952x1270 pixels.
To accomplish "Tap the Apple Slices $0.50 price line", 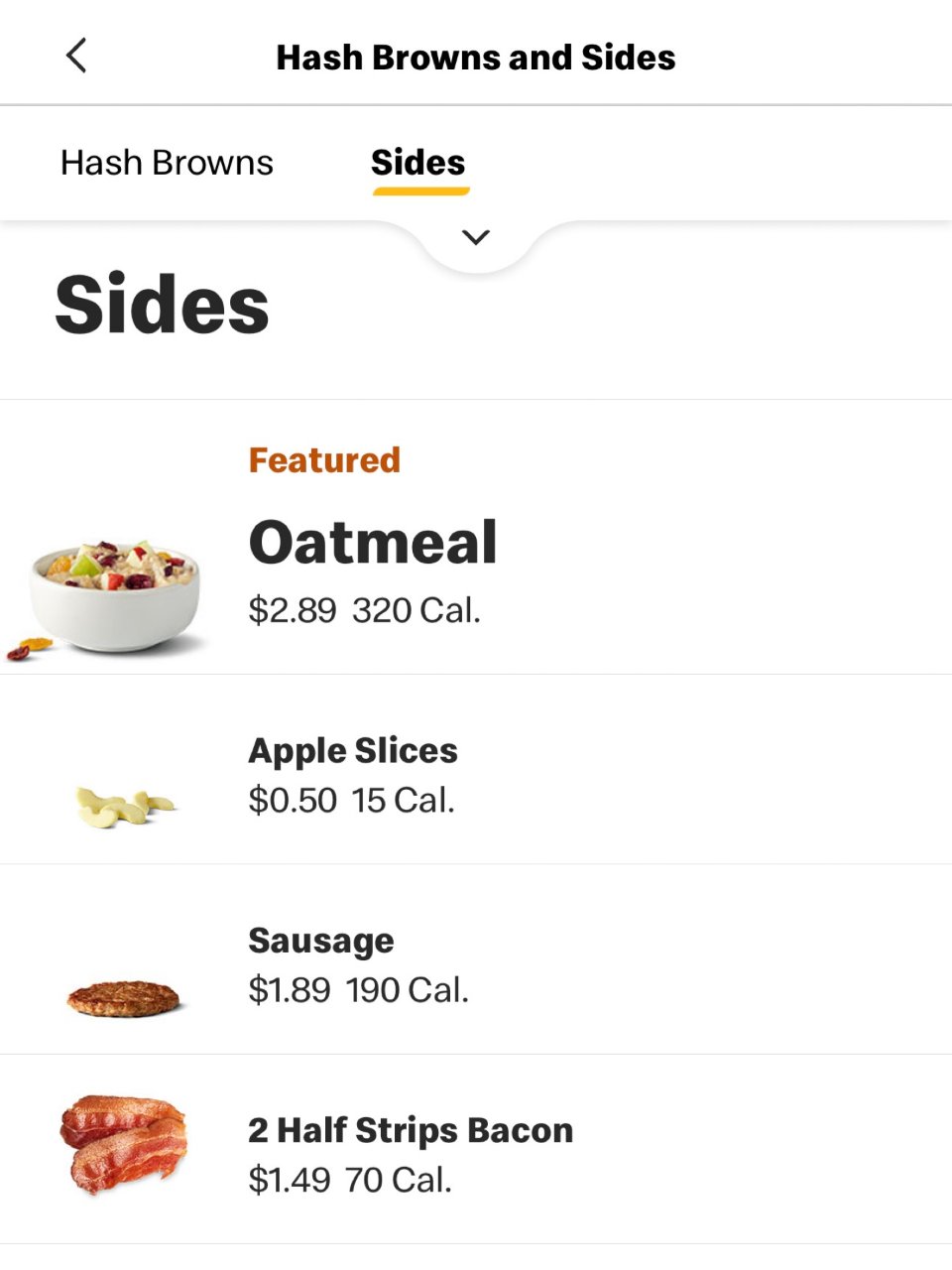I will [x=351, y=801].
